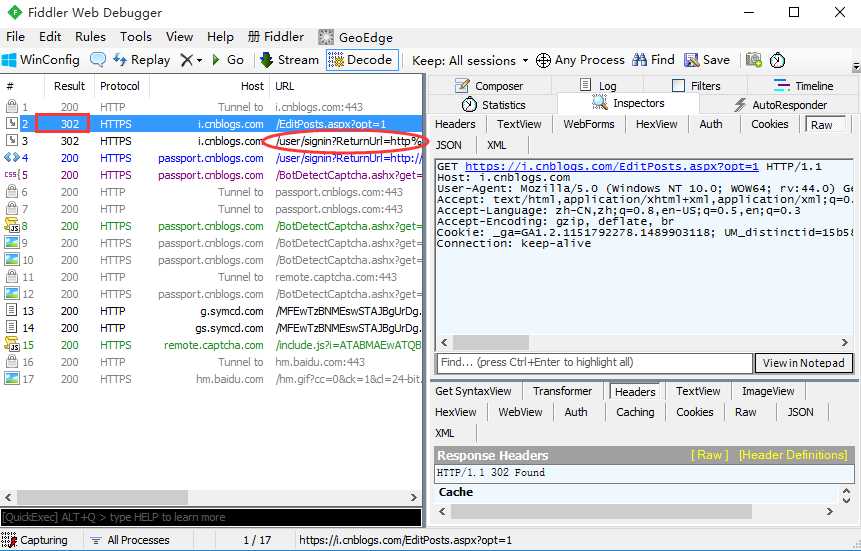Click session 17 image icon
Screen dimensions: 861x551
pyautogui.click(x=12, y=379)
